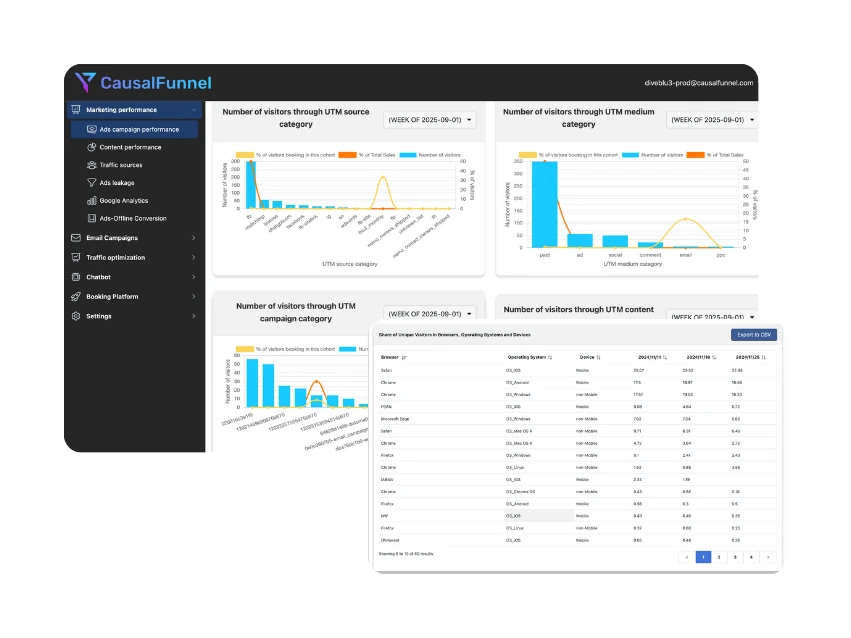Click the orange Total Sales swatch in UTM medium chart
This screenshot has height=638, width=851.
(694, 155)
